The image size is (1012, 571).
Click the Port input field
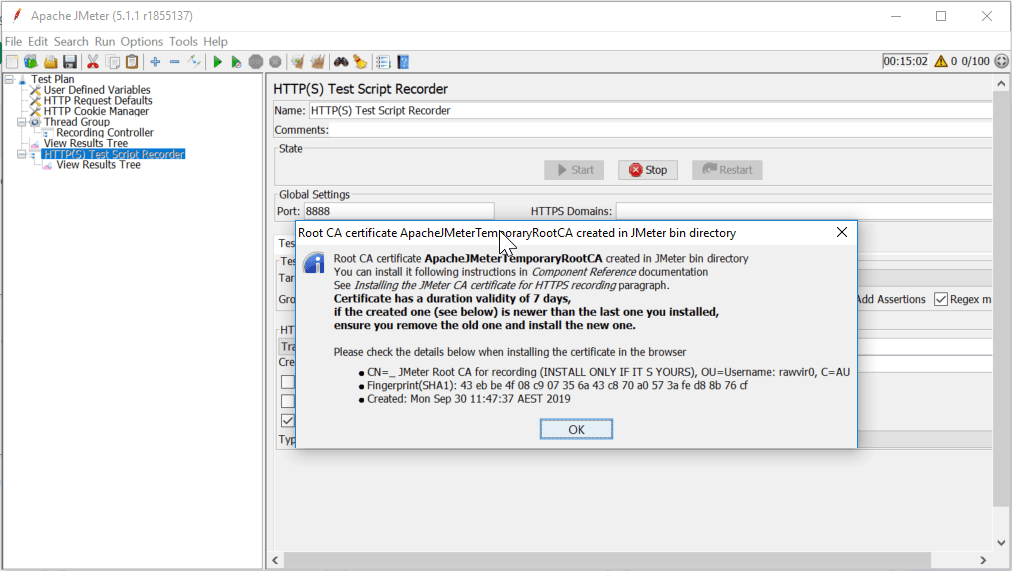pos(398,211)
